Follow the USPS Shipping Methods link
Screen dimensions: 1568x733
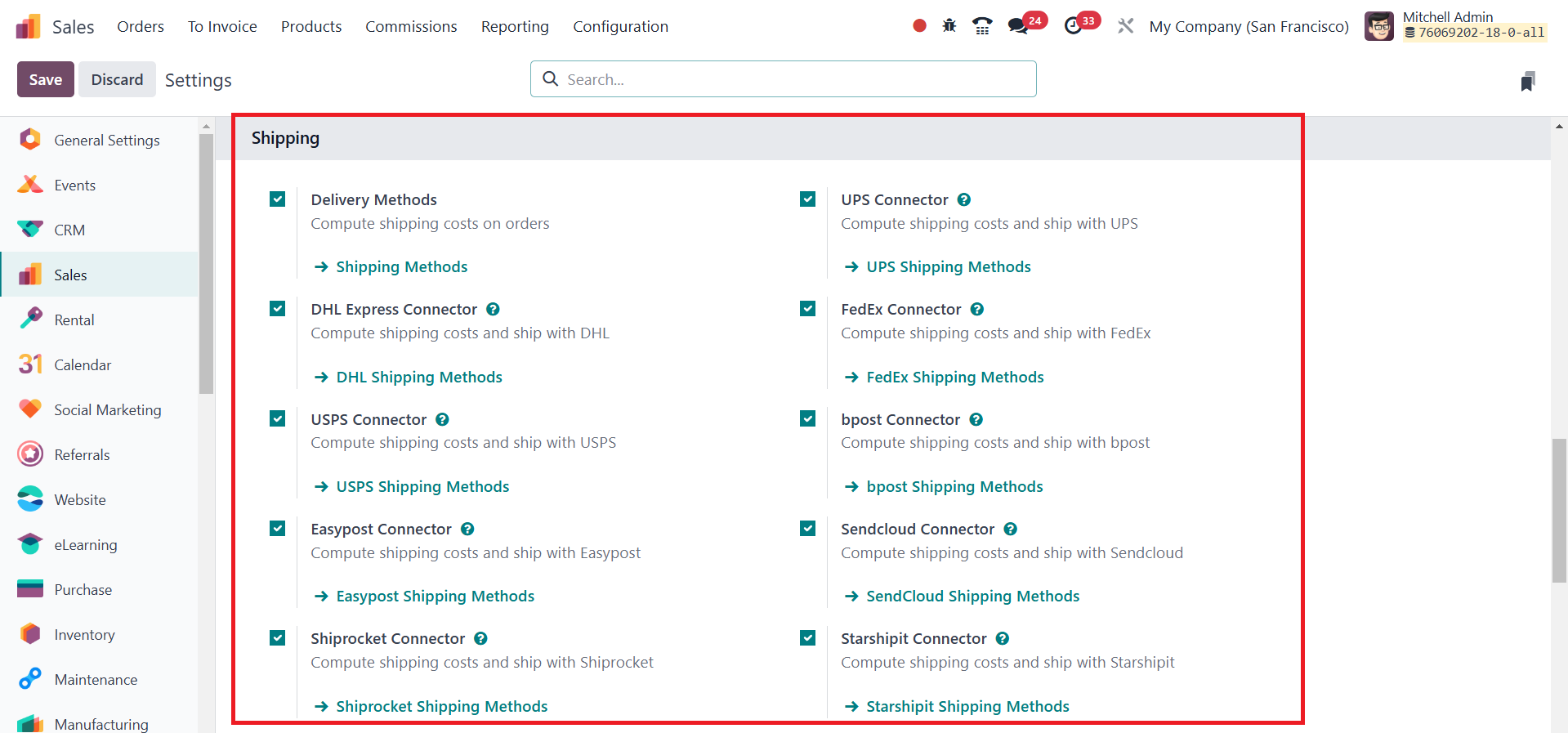click(411, 487)
